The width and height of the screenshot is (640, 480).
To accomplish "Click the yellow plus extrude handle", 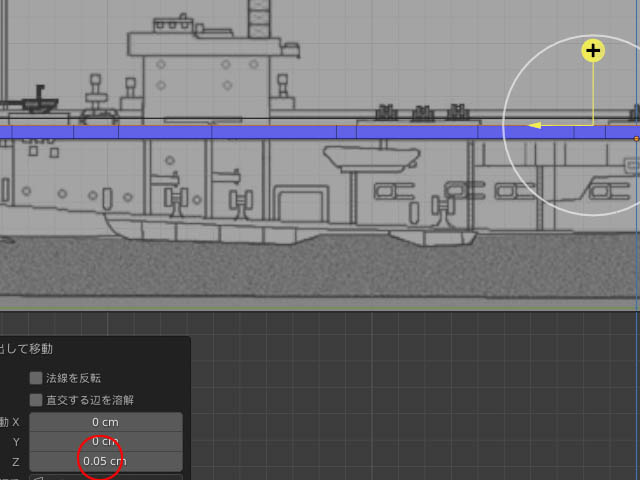I will pyautogui.click(x=593, y=51).
